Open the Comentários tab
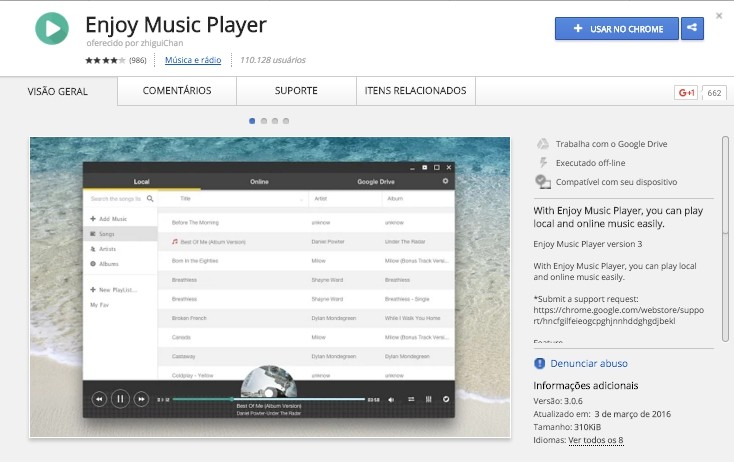The image size is (734, 462). [177, 91]
